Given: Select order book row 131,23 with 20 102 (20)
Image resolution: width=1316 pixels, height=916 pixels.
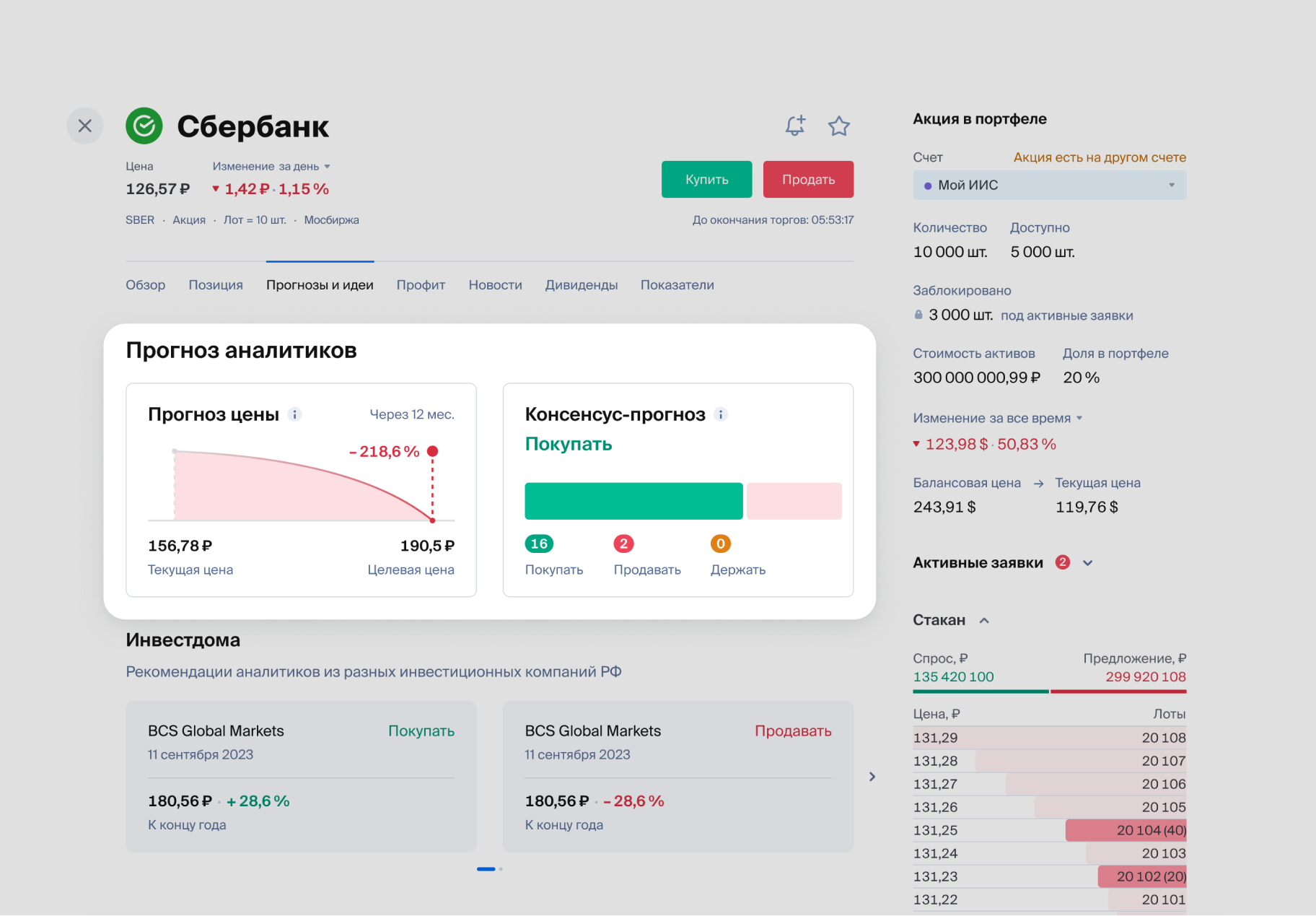Looking at the screenshot, I should tap(1050, 876).
